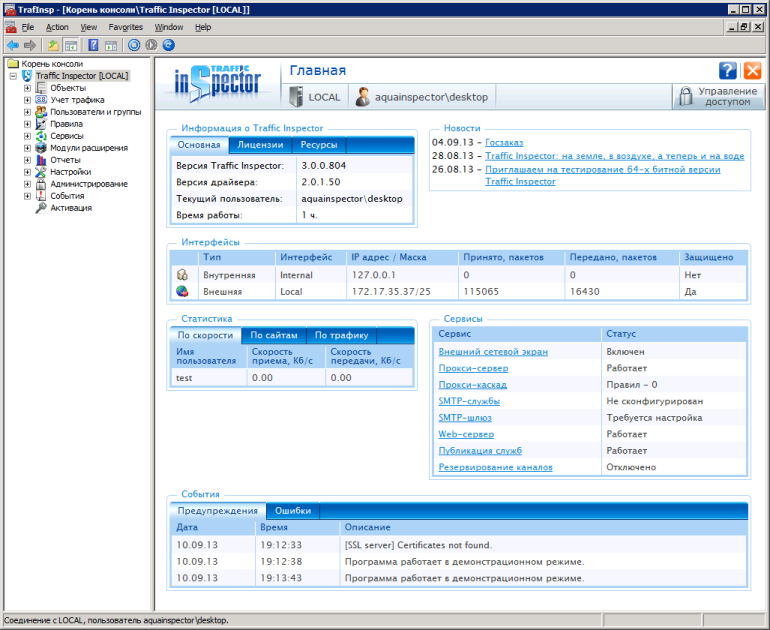The width and height of the screenshot is (770, 630).
Task: Click the Отчеты chart tree icon
Action: click(41, 160)
